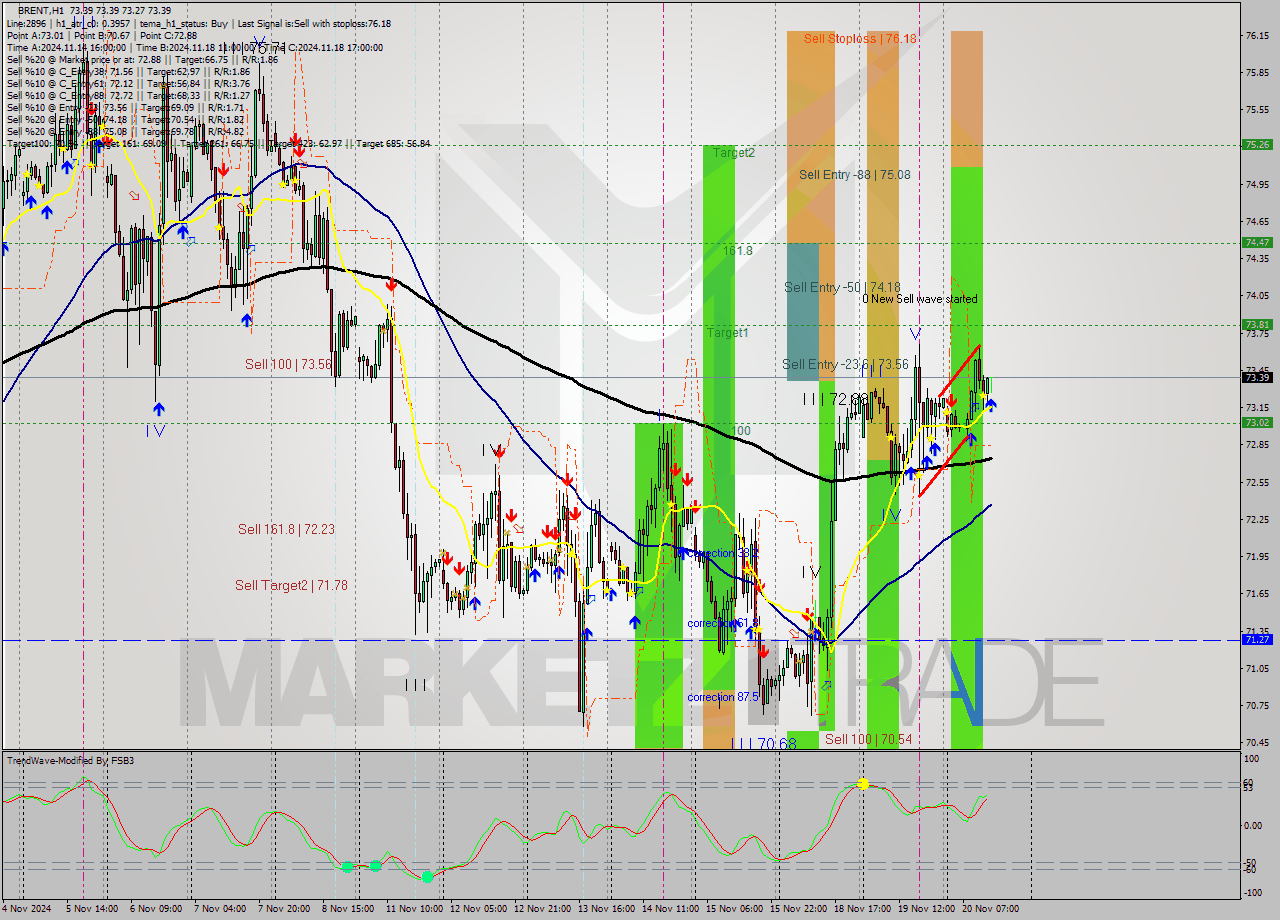The width and height of the screenshot is (1280, 920).
Task: Select the 'Sell Entry -88 | 75.08' label
Action: point(855,174)
